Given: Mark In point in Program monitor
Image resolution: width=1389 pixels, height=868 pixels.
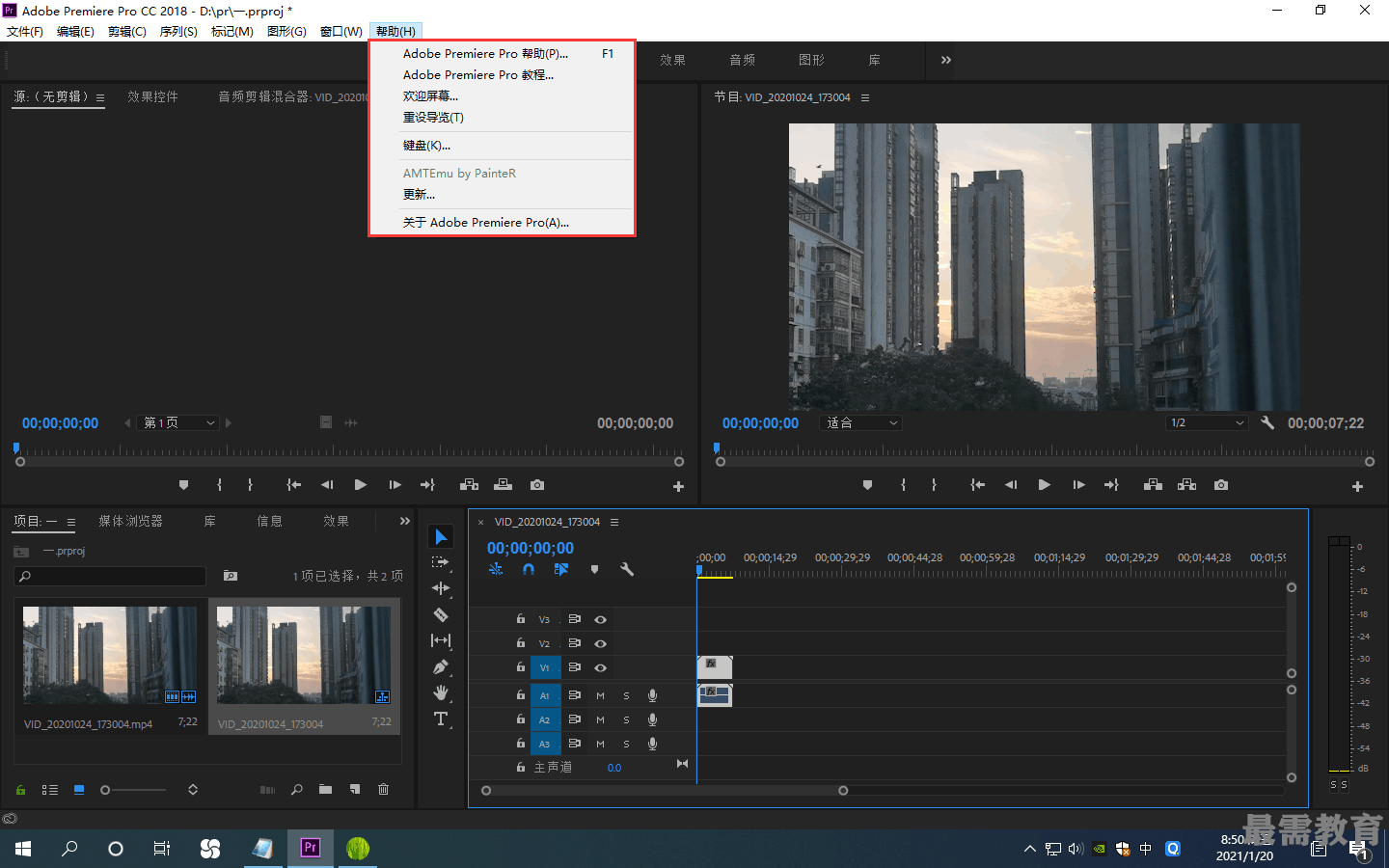Looking at the screenshot, I should tap(903, 485).
